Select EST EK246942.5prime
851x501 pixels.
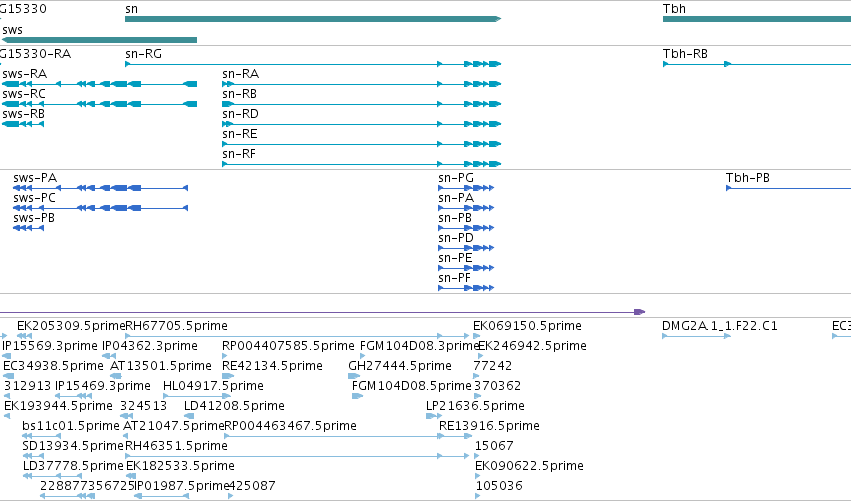point(532,346)
